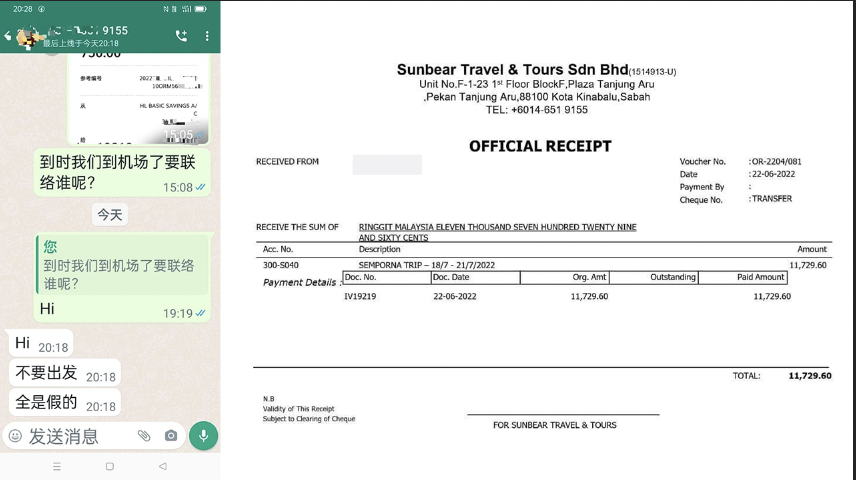Viewport: 856px width, 480px height.
Task: Open the emoji picker
Action: pos(15,436)
